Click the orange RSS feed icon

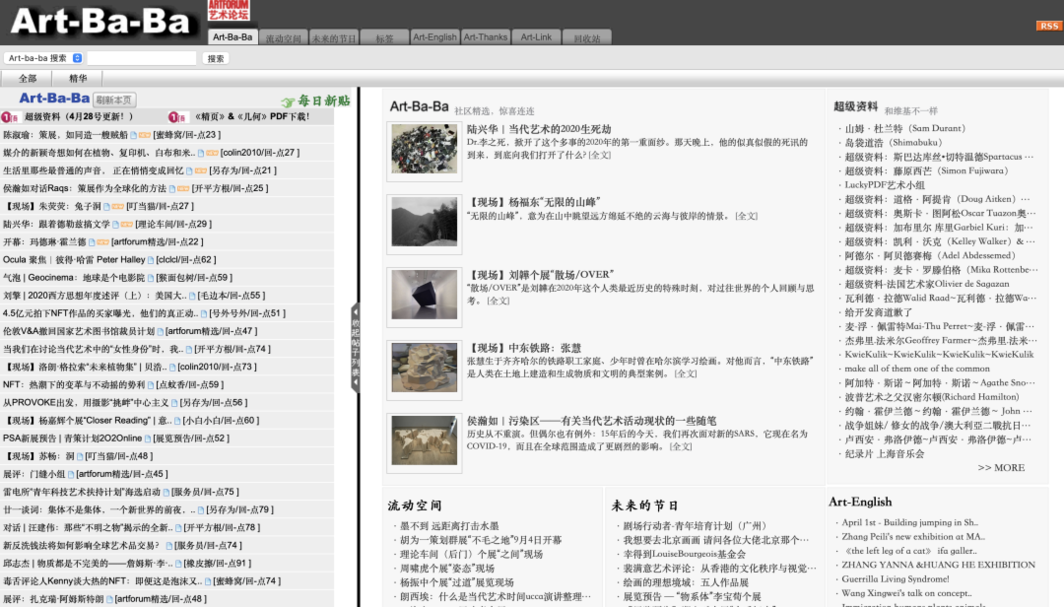[x=1048, y=26]
